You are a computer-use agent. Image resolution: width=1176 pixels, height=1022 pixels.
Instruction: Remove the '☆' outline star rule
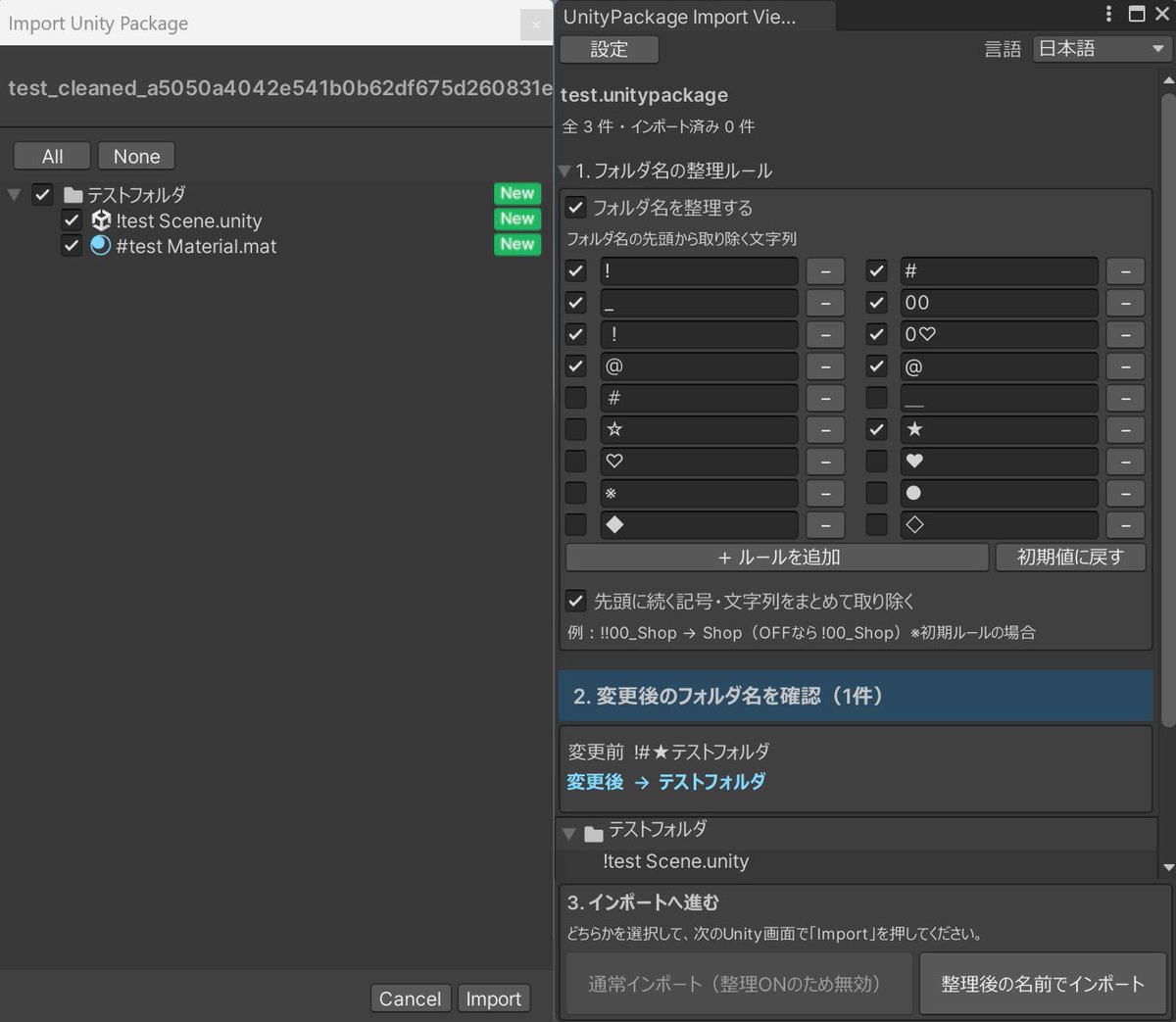(x=825, y=430)
